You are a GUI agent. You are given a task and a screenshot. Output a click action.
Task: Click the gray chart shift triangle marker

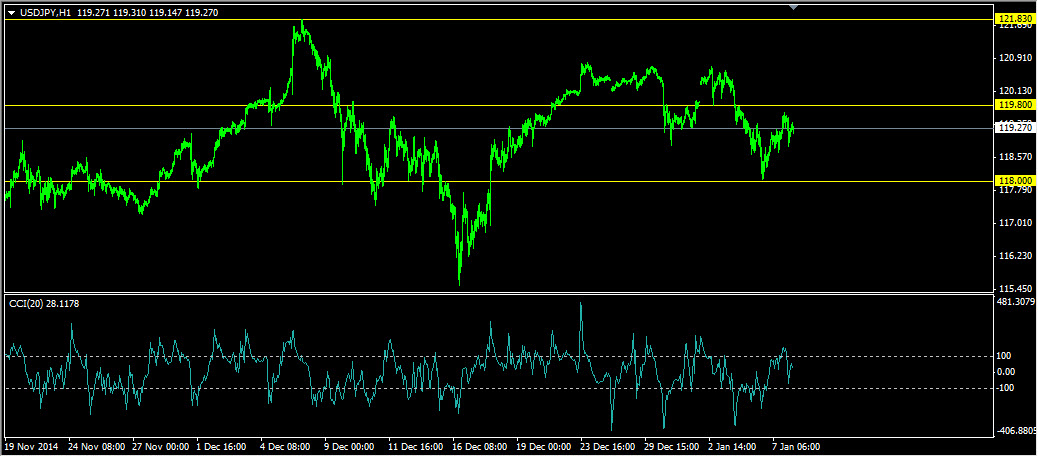tap(794, 7)
